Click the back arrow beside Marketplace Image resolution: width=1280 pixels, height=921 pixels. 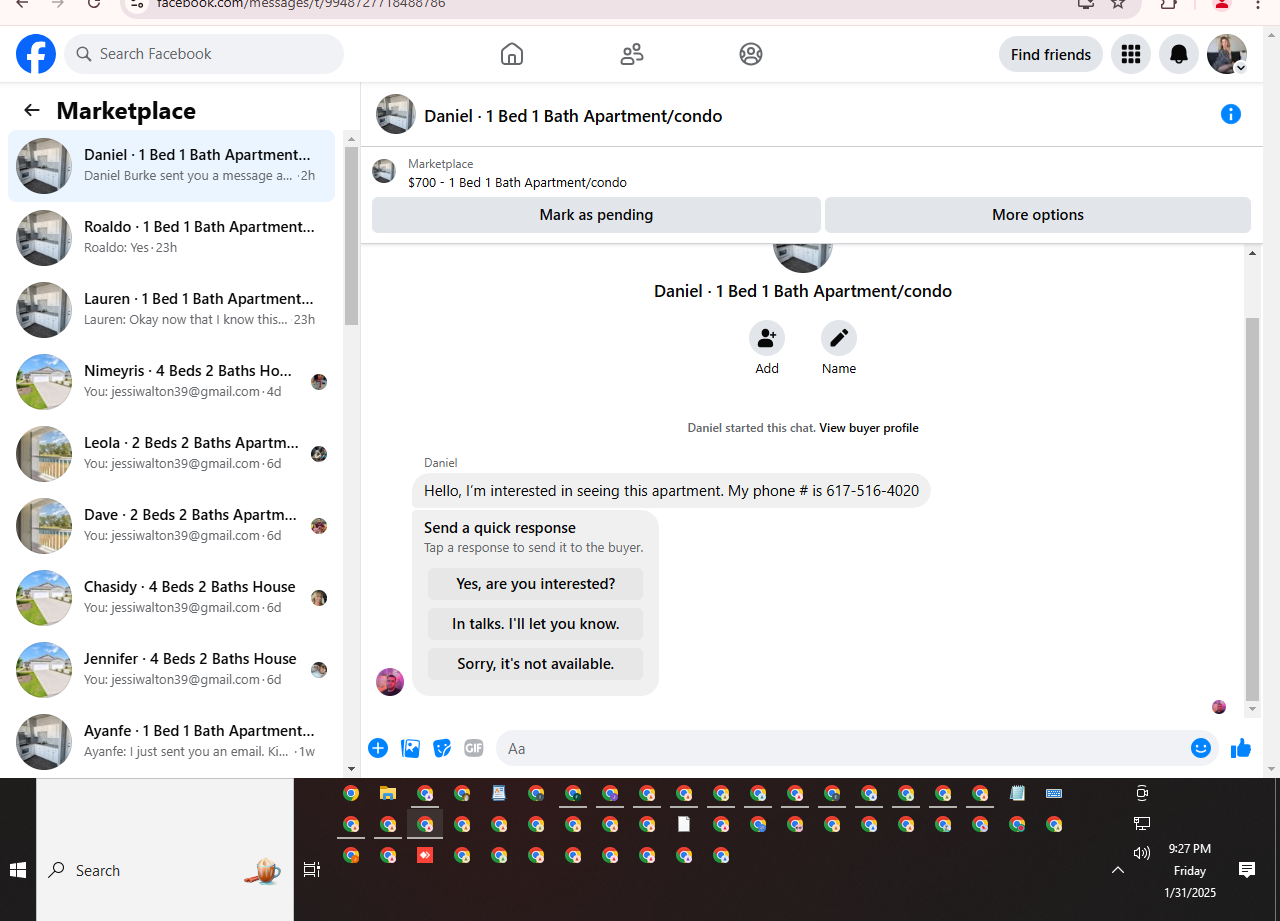tap(32, 110)
